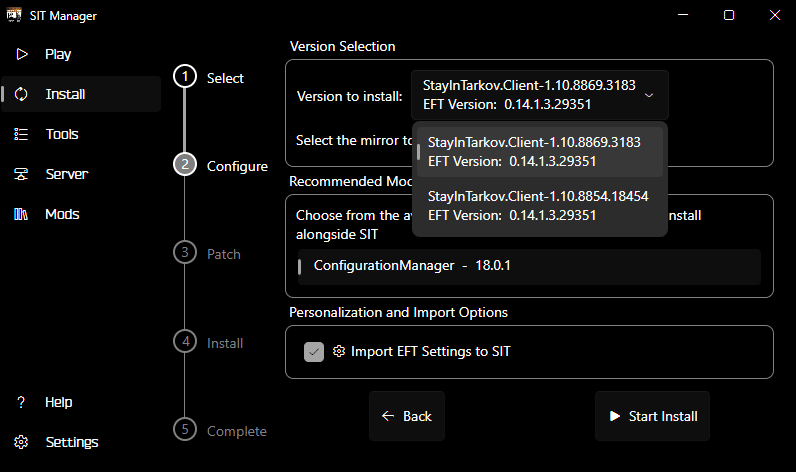Click the step 5 Complete circle

point(185,429)
